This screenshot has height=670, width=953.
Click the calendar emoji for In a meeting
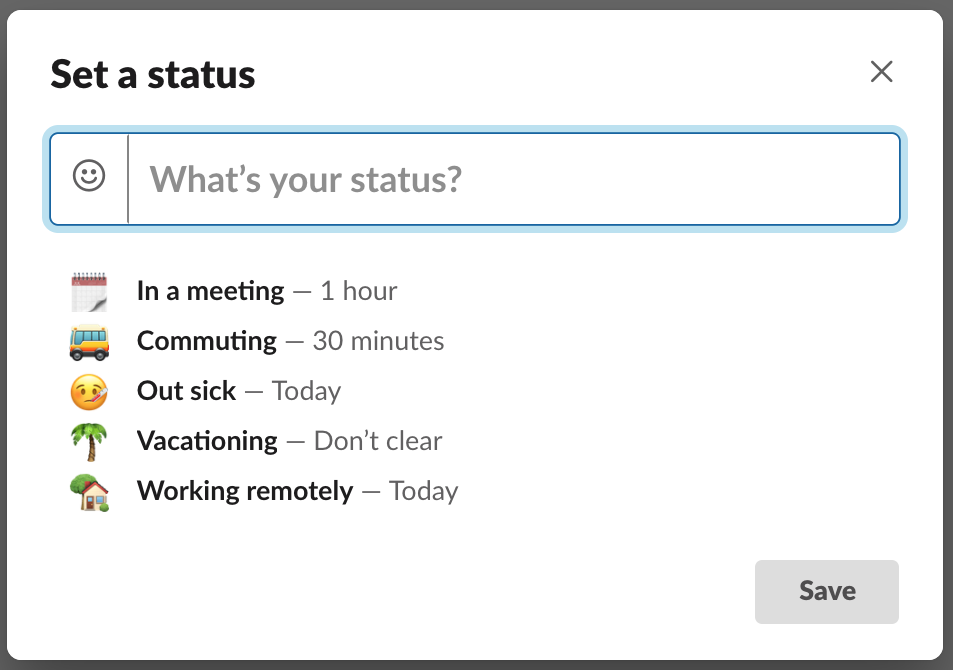coord(89,292)
